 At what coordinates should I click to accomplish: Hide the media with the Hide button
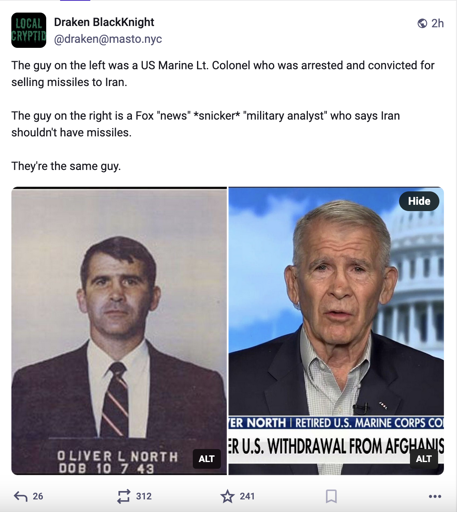pos(419,201)
